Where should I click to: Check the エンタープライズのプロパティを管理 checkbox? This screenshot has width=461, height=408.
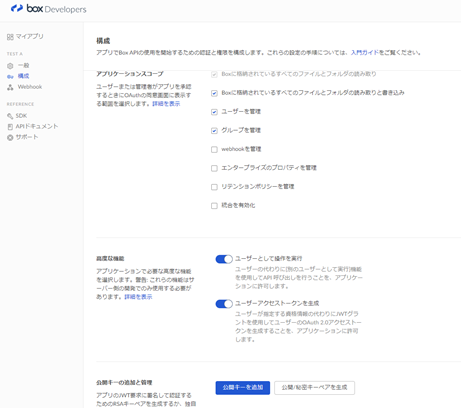(214, 168)
